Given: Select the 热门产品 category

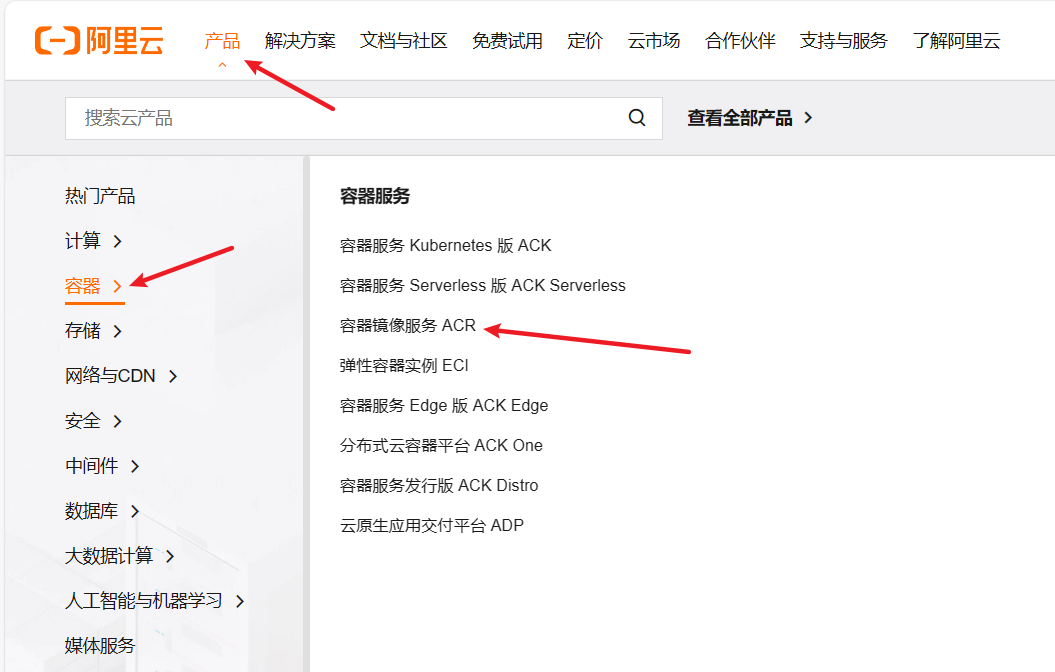Looking at the screenshot, I should (x=100, y=196).
